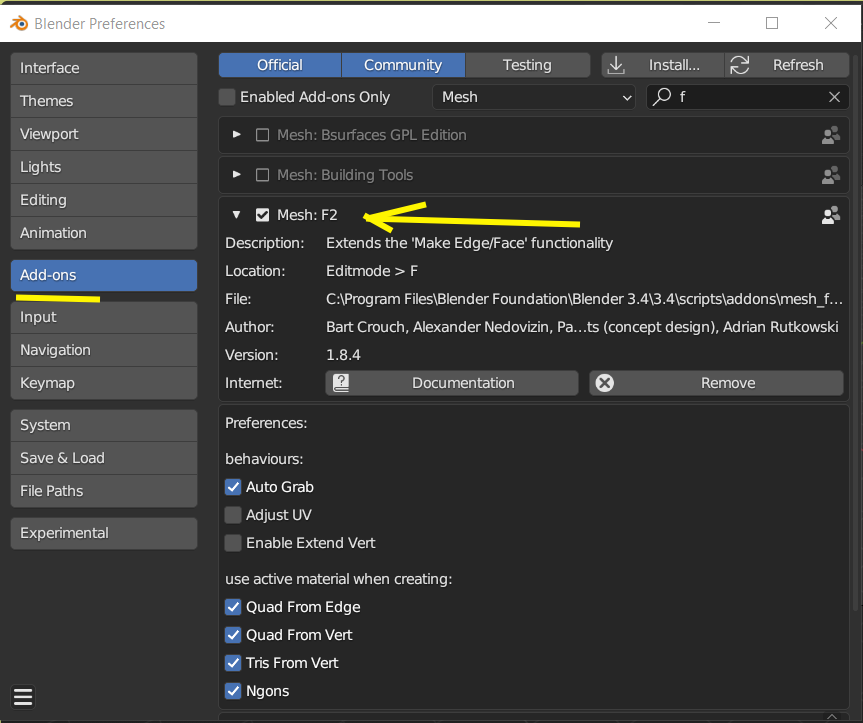Click the community icon on the Bsurfaces row

[x=830, y=135]
